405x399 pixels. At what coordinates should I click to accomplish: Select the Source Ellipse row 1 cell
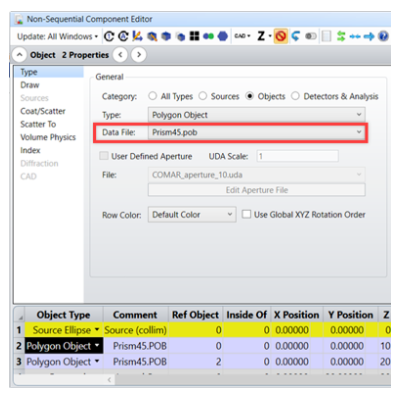64,330
